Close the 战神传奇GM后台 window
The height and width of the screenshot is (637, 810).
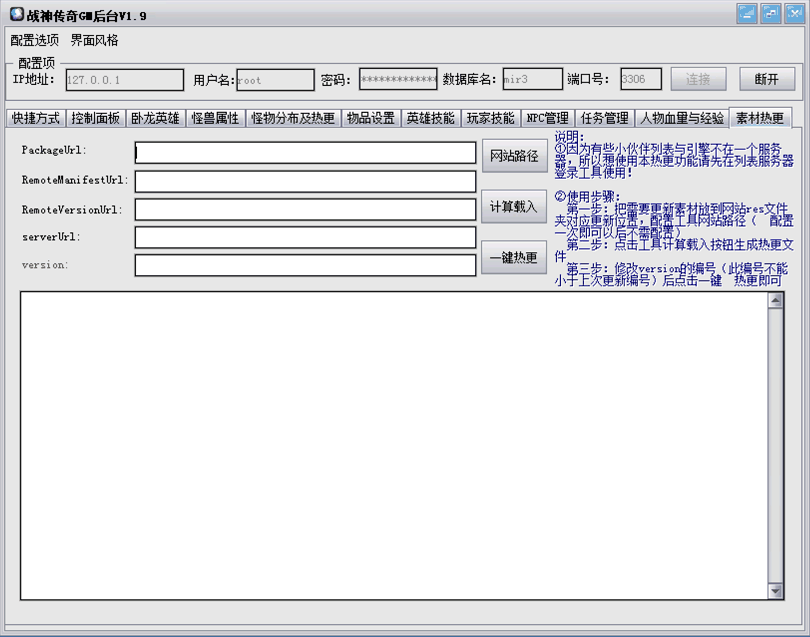[794, 13]
